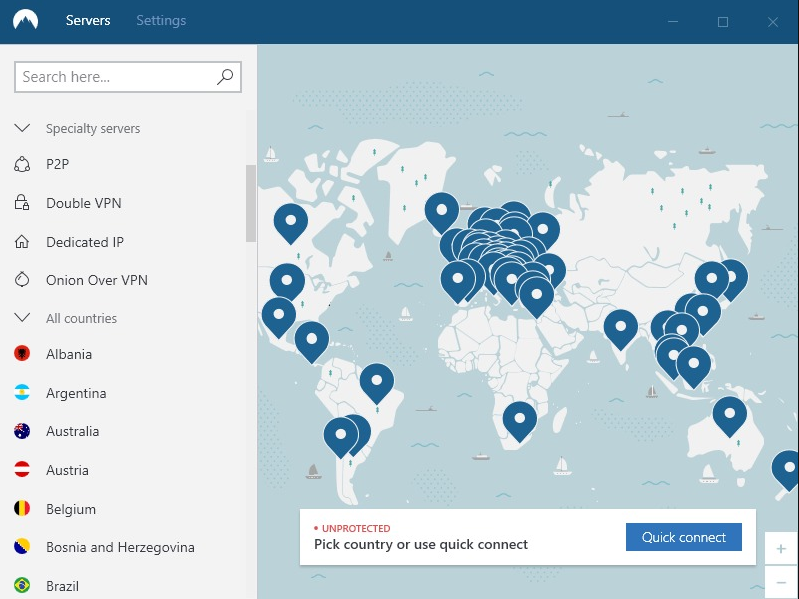
Task: Select the Dedicated IP house icon
Action: tap(22, 241)
